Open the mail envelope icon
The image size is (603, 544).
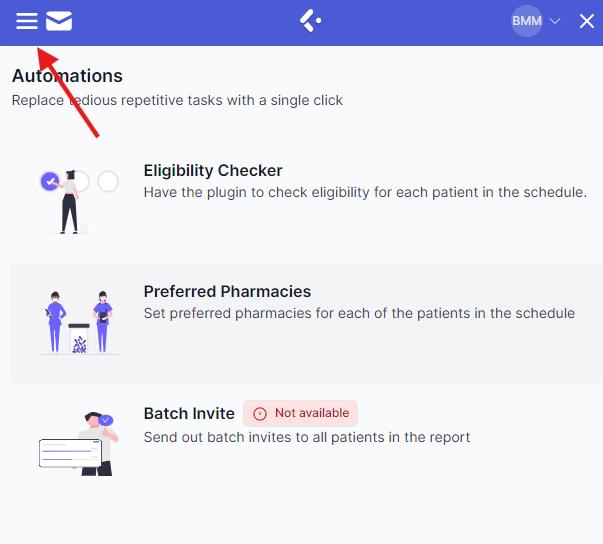point(59,21)
